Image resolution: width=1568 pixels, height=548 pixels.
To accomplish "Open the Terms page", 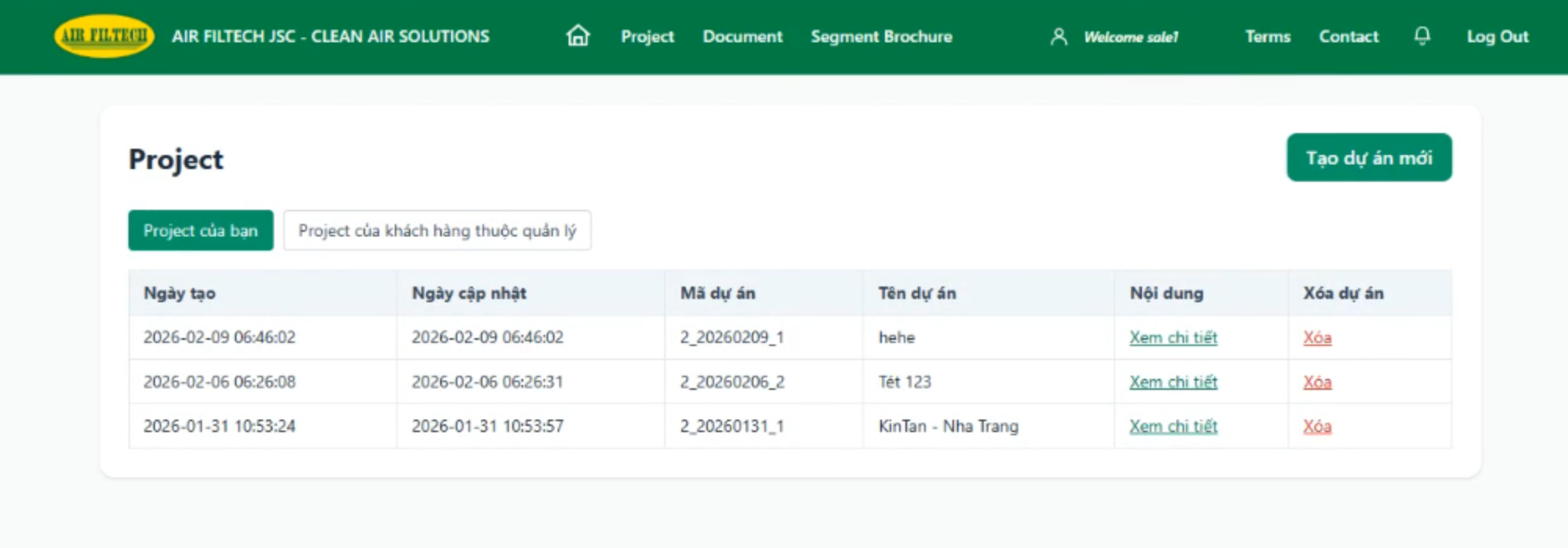I will (x=1267, y=37).
